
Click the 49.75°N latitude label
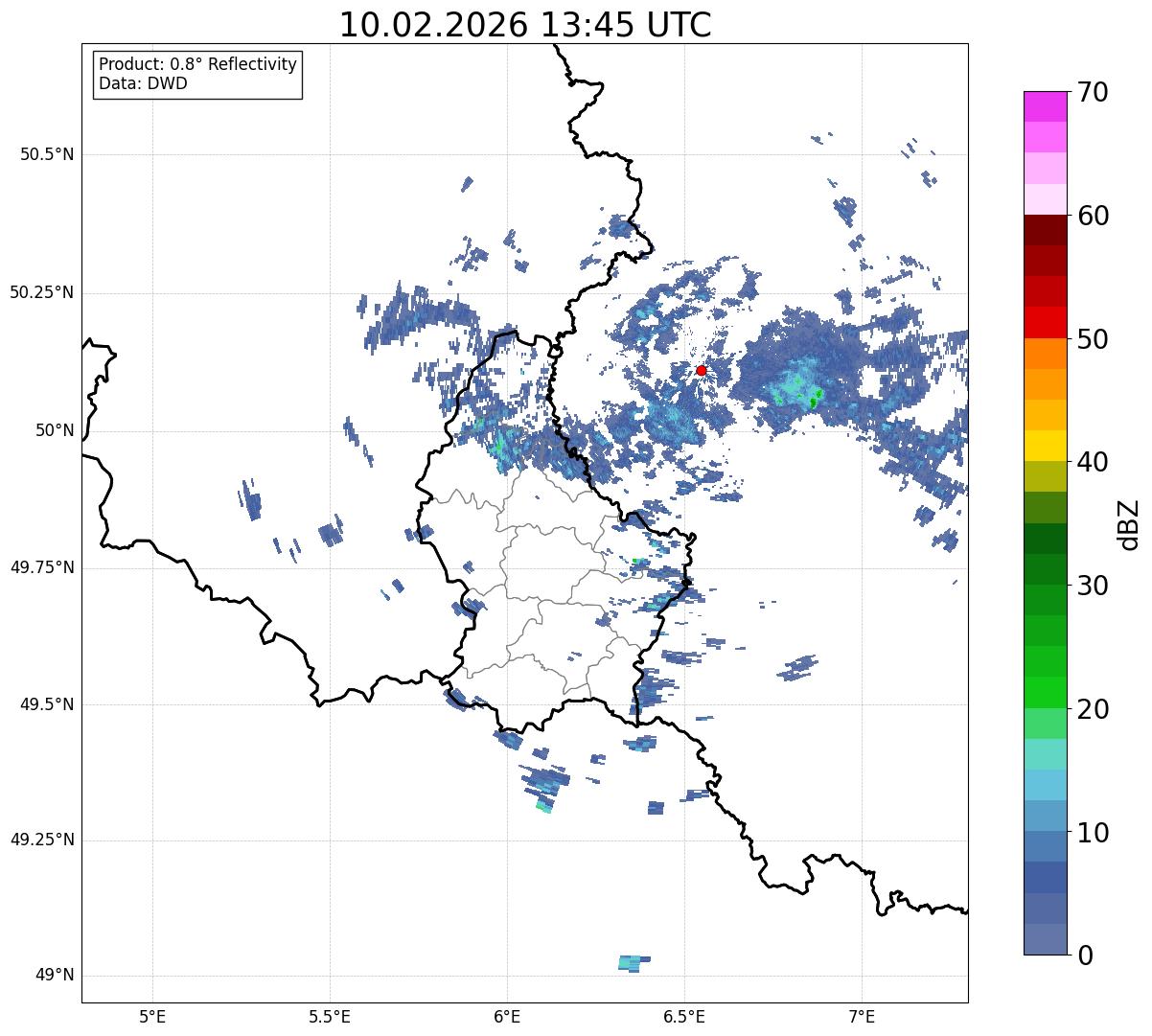pyautogui.click(x=42, y=567)
